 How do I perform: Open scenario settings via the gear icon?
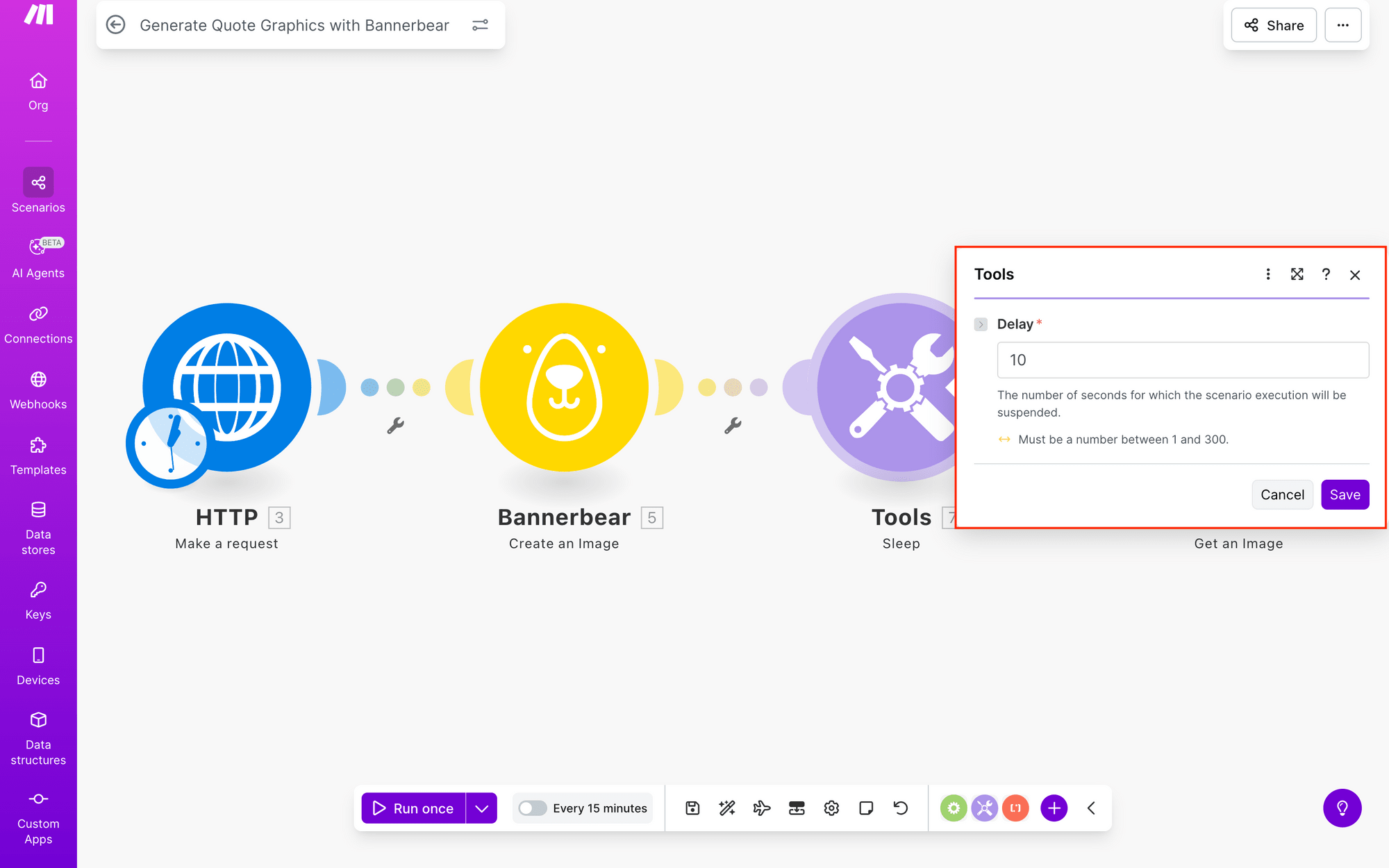click(x=831, y=808)
